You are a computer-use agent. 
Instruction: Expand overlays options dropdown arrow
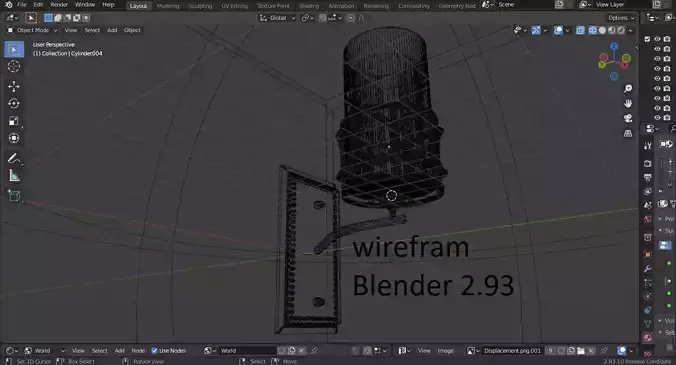tap(567, 30)
